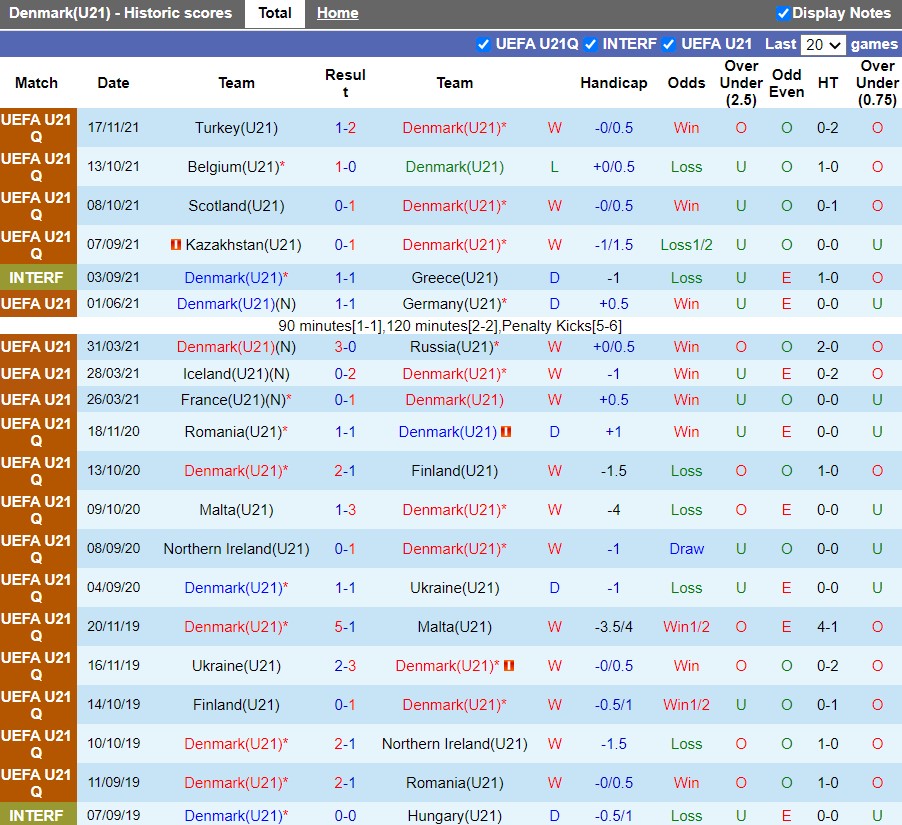Click the INTERF label for 03/09/21 match
Screen dimensions: 902x825
(37, 278)
